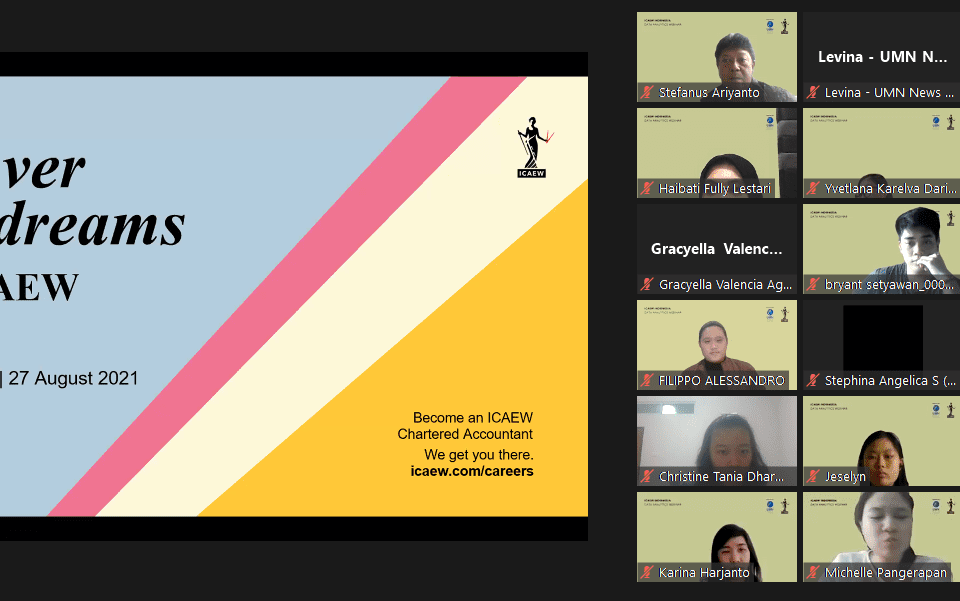The height and width of the screenshot is (601, 960).
Task: Click the muted mic icon for Gracyella Valencia
Action: [x=648, y=285]
